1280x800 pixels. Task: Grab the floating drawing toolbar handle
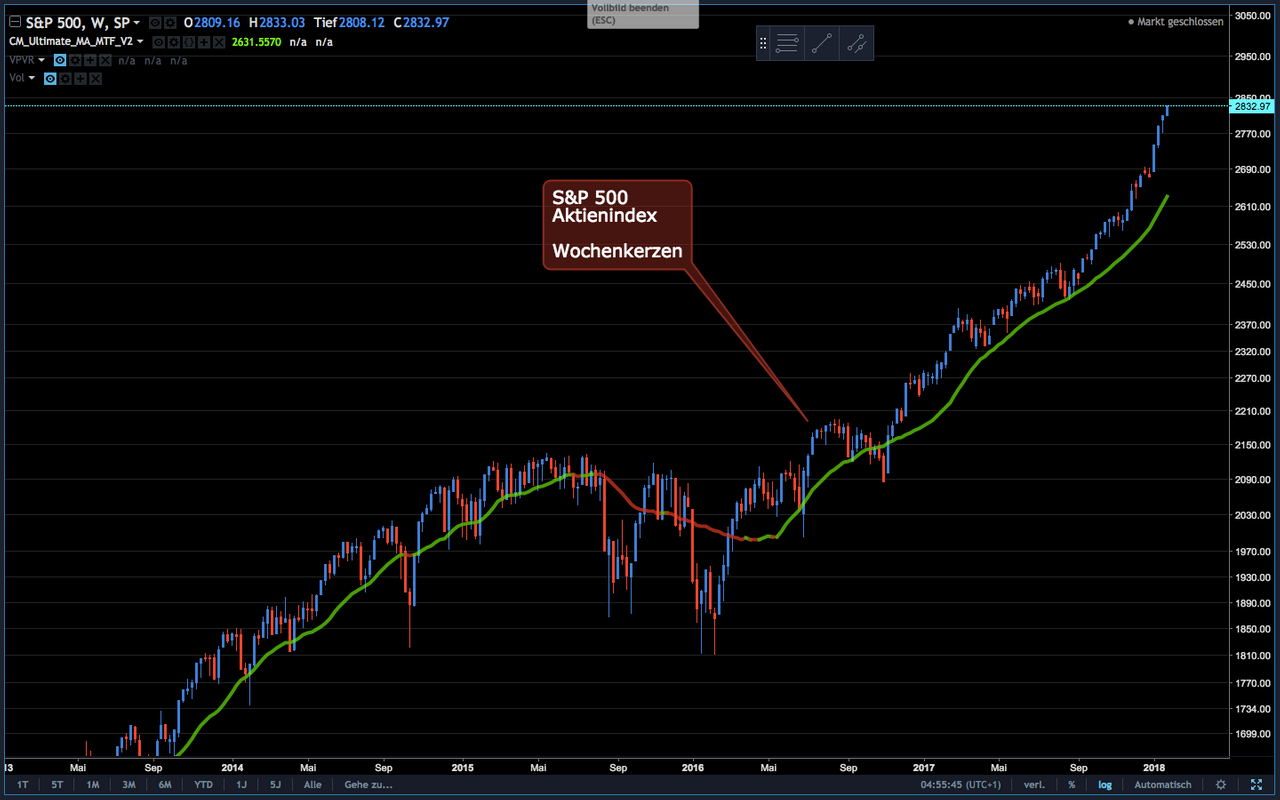point(763,43)
